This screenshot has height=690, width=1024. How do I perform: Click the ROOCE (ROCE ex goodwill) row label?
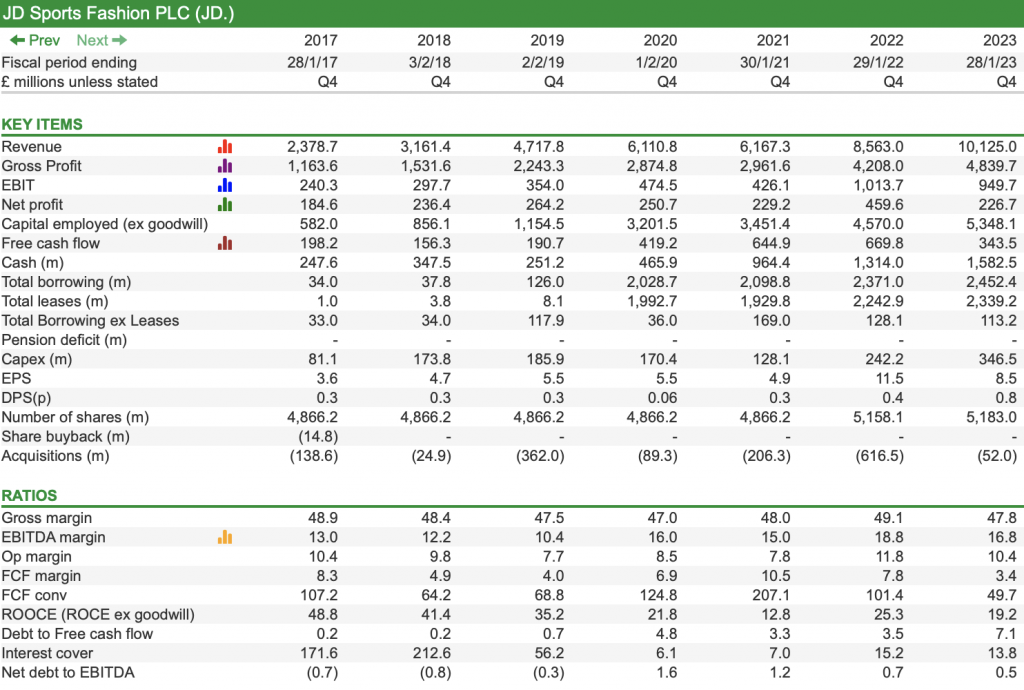[x=98, y=615]
